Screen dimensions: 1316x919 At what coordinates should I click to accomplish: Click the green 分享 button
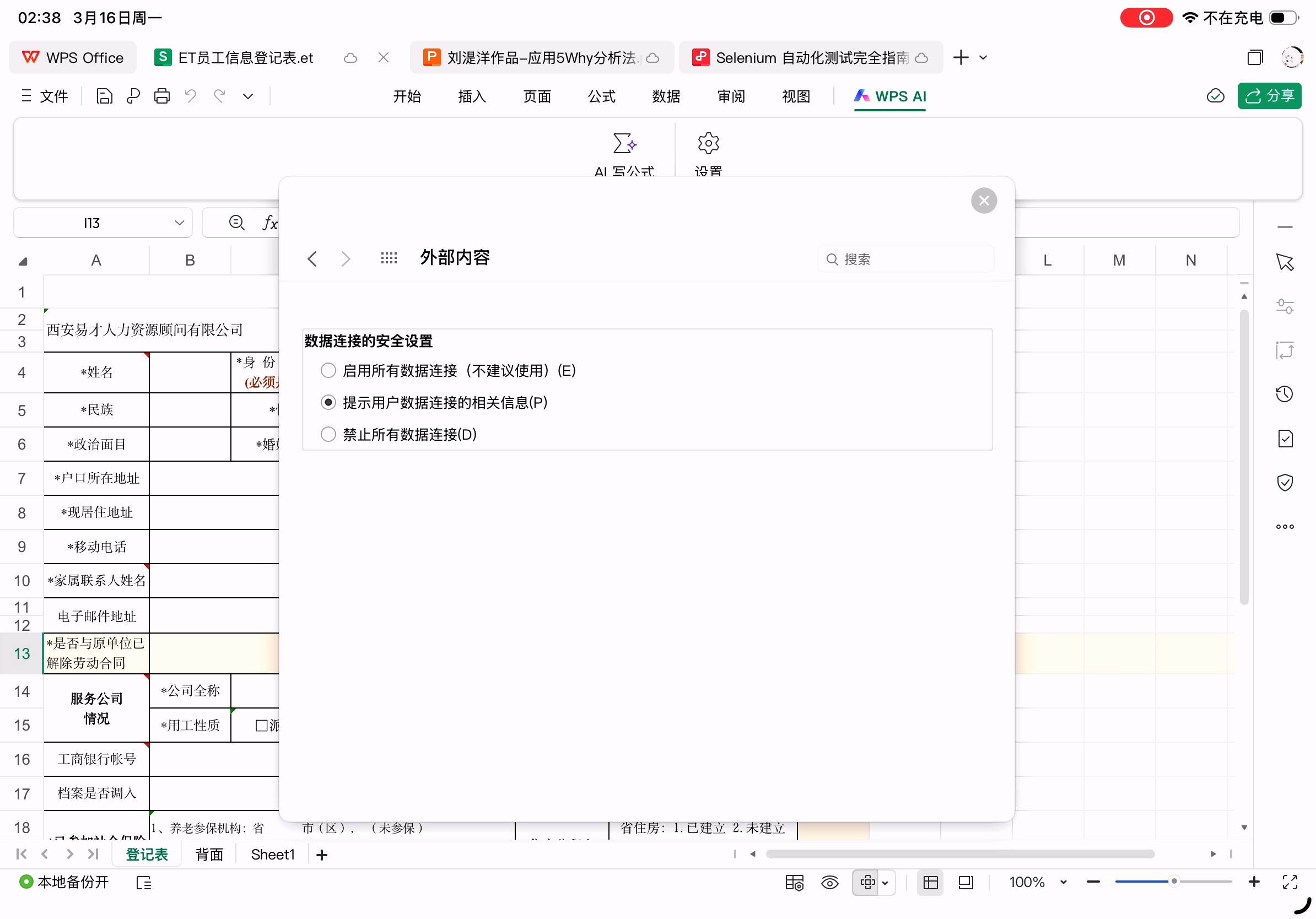[x=1269, y=96]
